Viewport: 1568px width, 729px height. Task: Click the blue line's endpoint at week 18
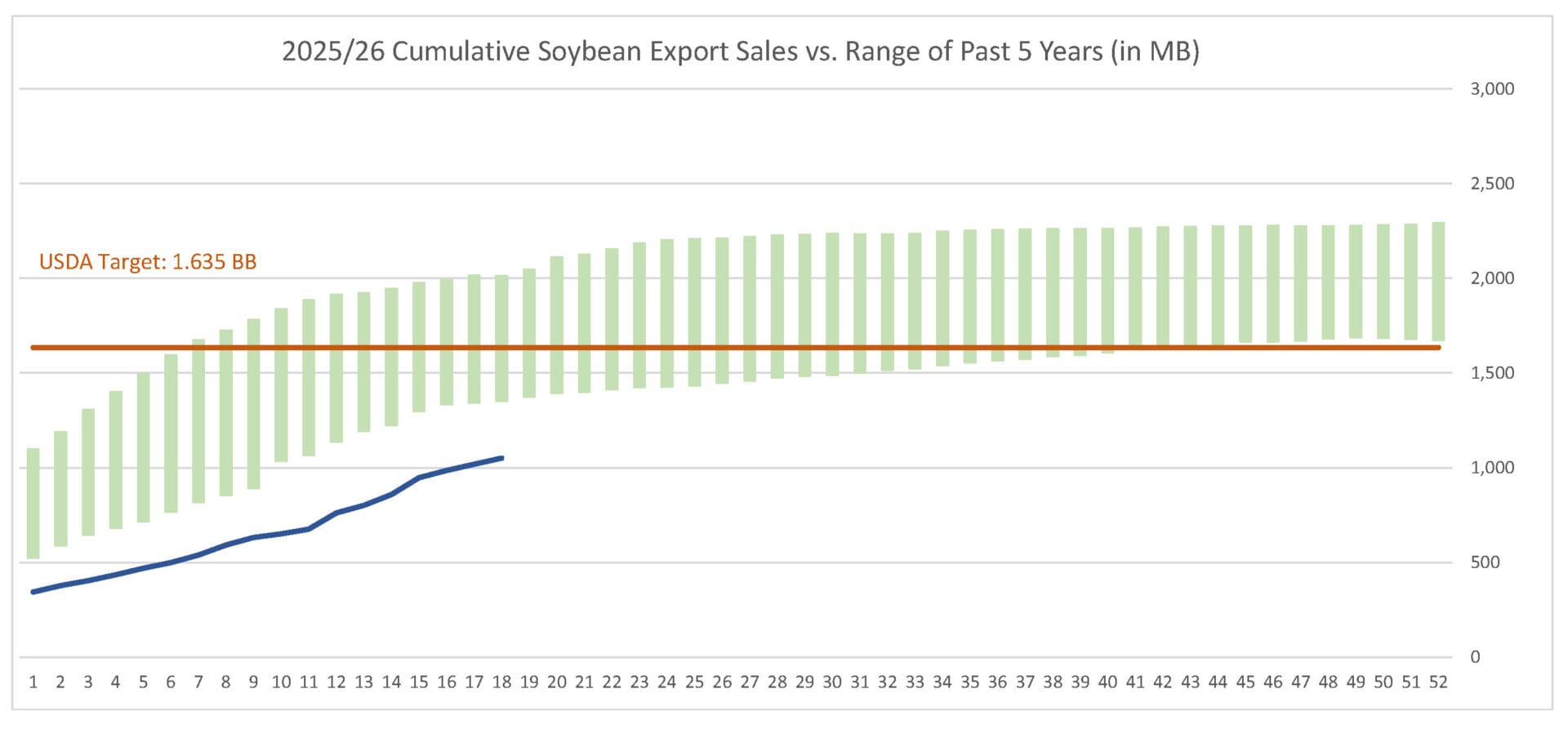(x=501, y=458)
